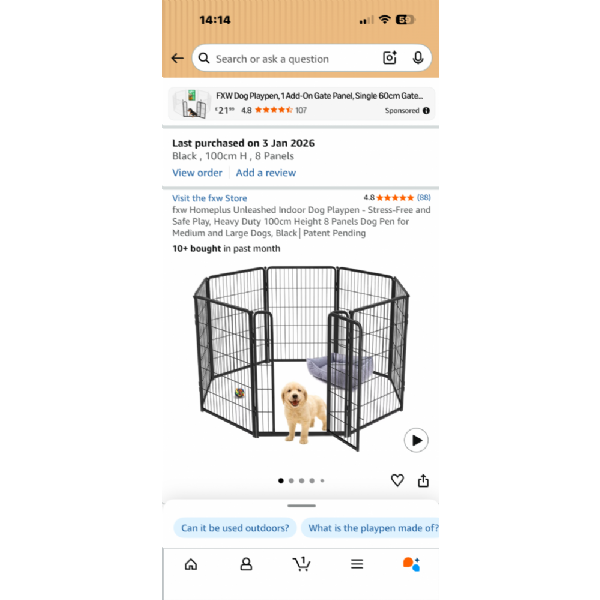Tap the microphone voice search icon

418,58
